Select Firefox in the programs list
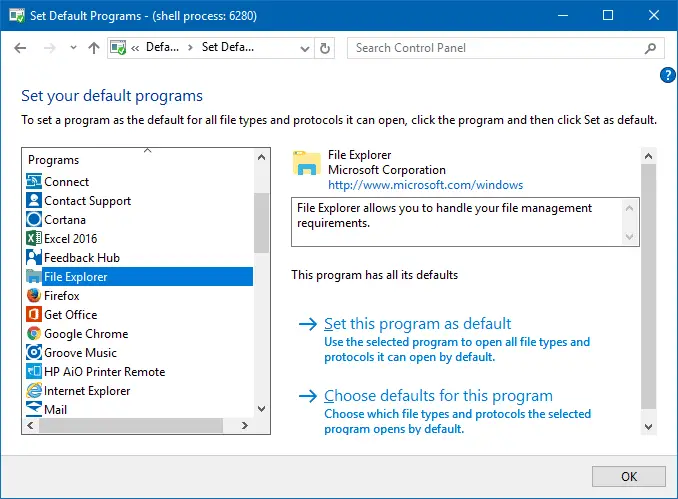 tap(62, 296)
